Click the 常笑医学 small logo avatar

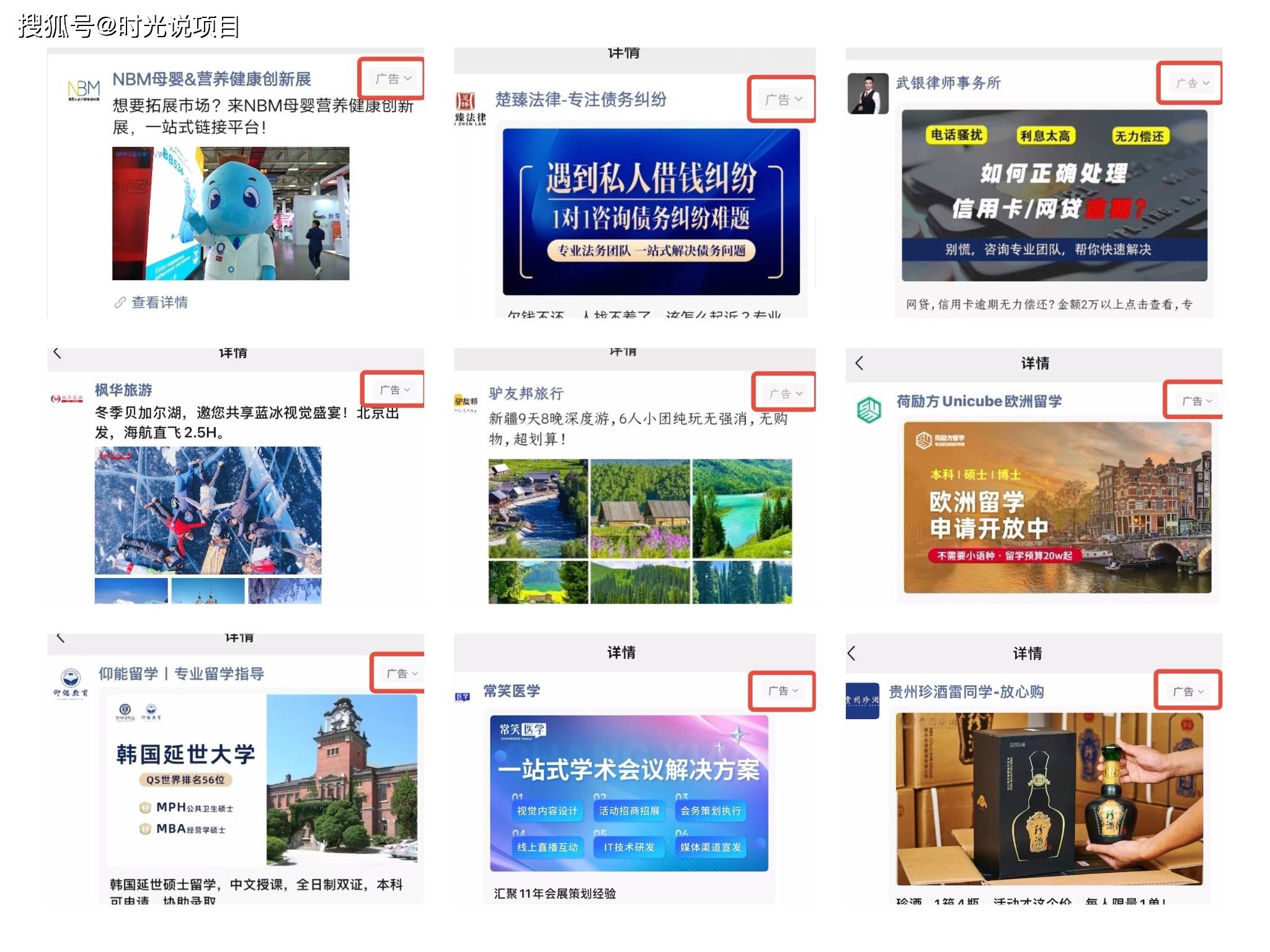[x=463, y=697]
